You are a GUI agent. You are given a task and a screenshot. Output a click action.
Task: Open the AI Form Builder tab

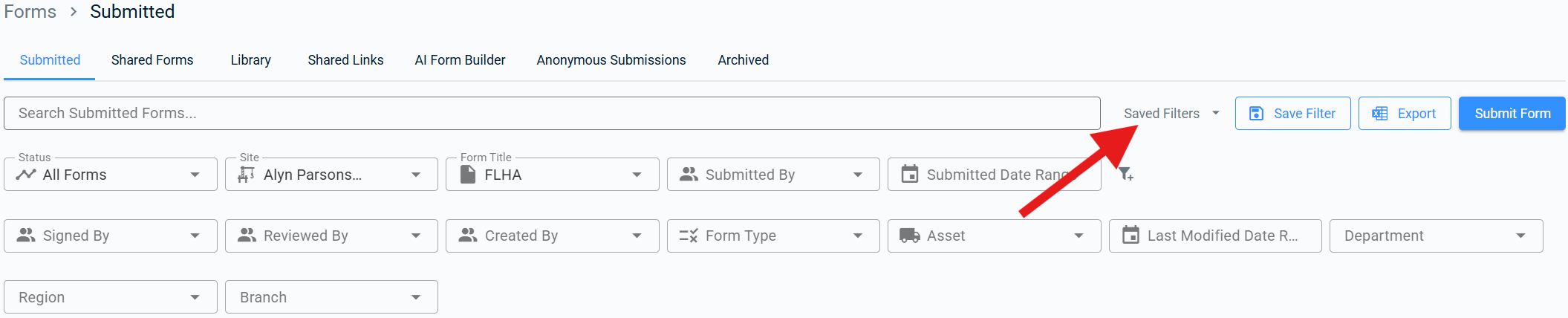[460, 60]
